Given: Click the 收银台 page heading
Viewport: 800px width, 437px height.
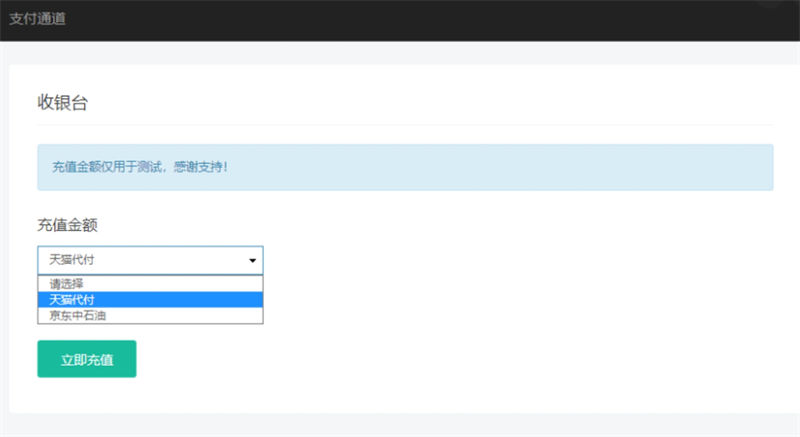Looking at the screenshot, I should tap(57, 102).
